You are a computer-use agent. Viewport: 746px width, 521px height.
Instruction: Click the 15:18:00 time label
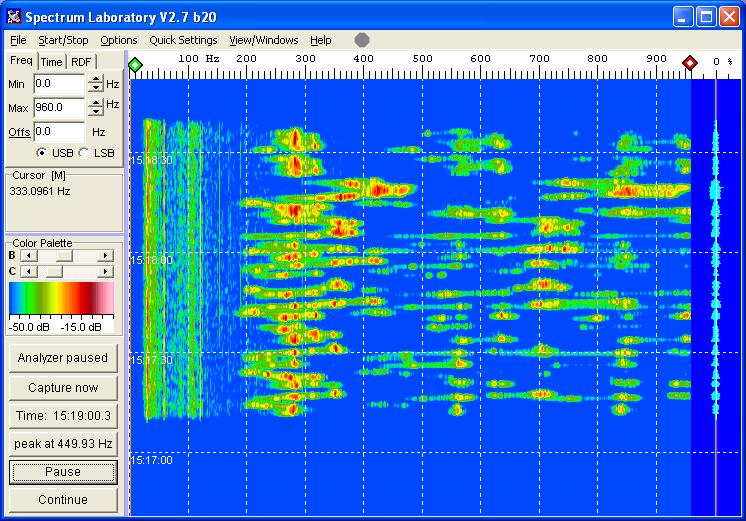click(151, 260)
